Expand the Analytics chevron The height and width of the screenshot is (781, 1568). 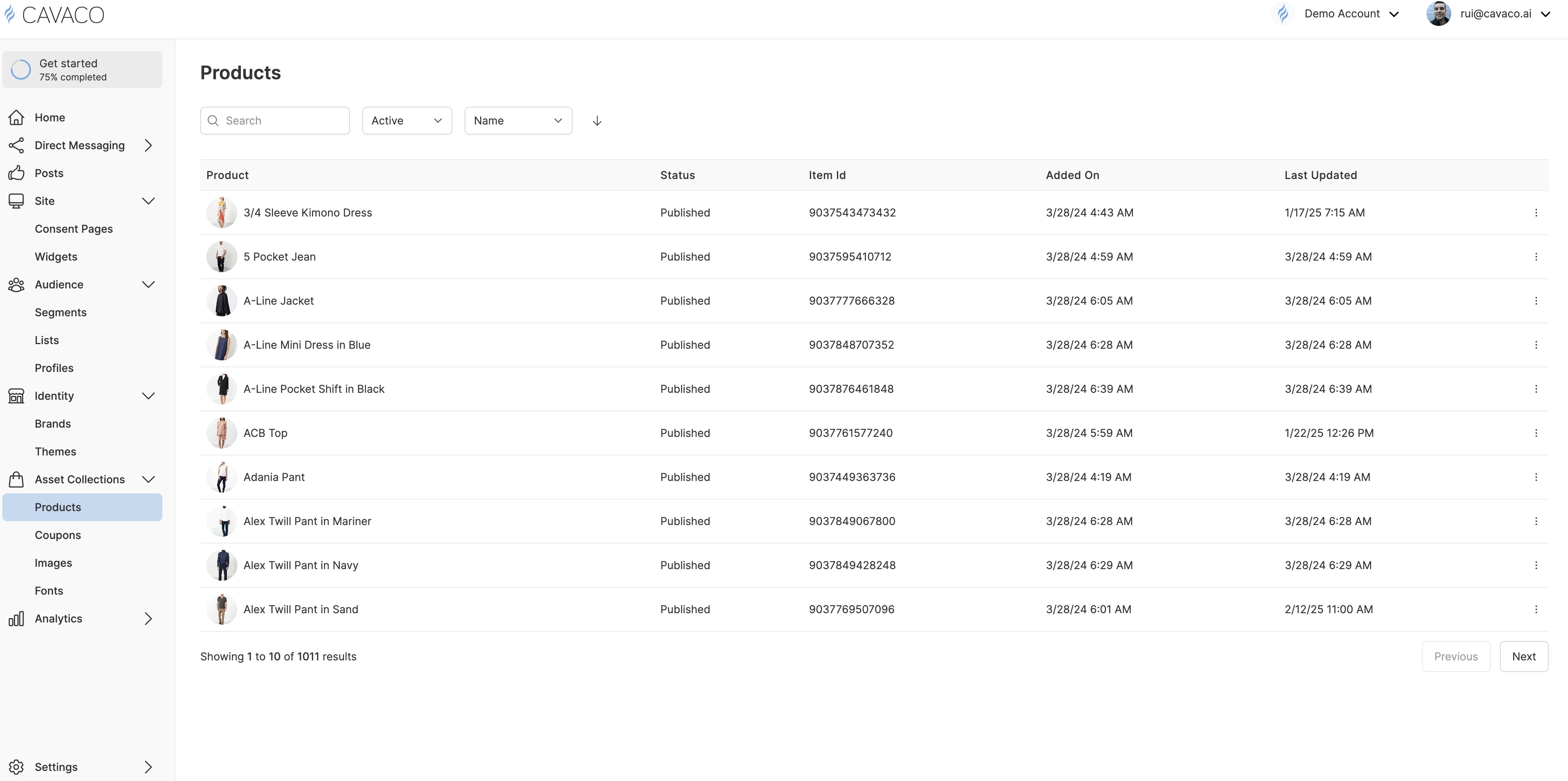click(x=148, y=619)
